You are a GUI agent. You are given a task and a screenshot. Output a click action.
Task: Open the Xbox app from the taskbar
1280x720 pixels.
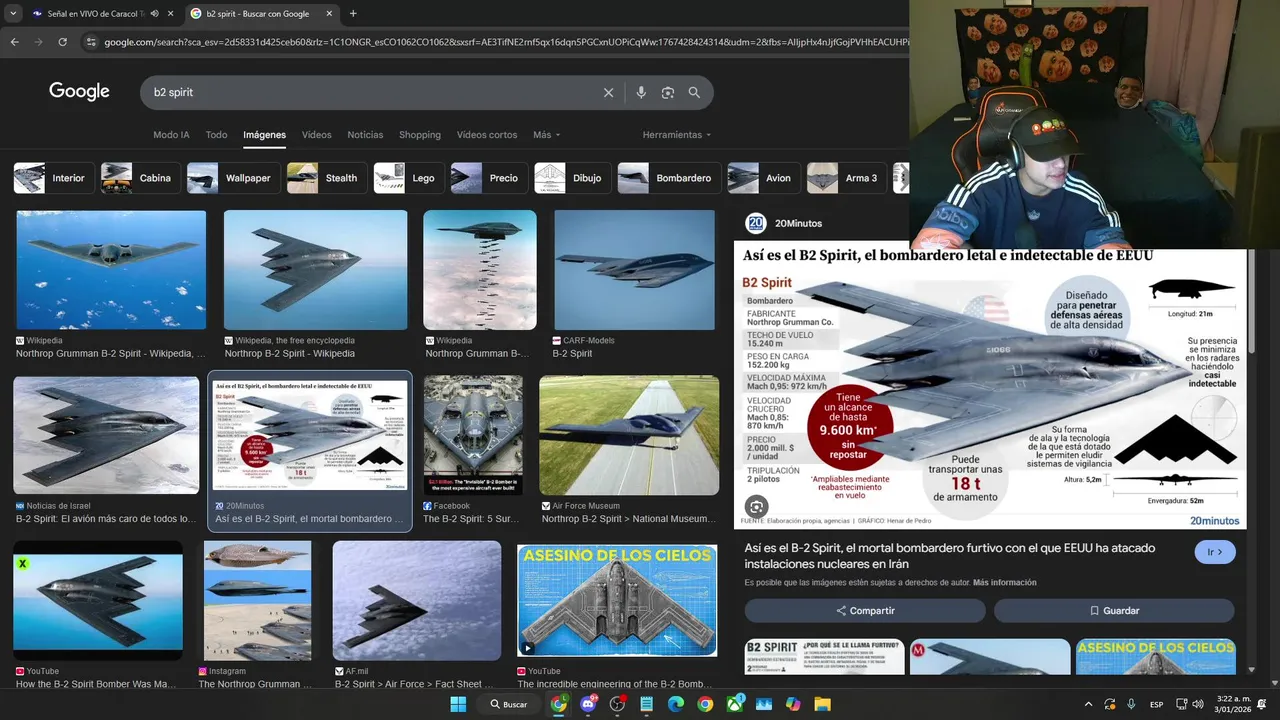735,704
